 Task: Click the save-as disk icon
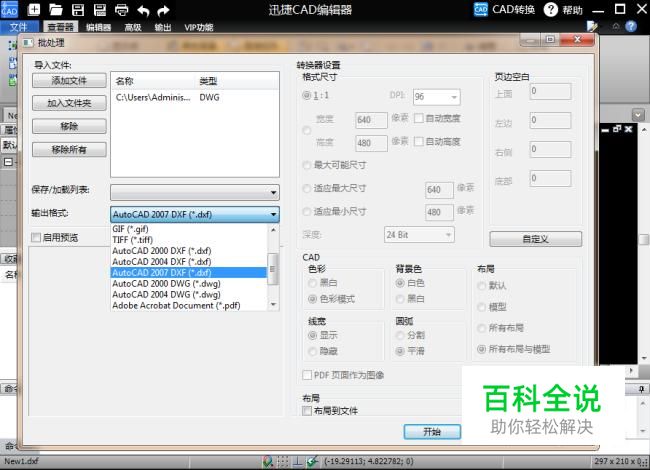(99, 10)
